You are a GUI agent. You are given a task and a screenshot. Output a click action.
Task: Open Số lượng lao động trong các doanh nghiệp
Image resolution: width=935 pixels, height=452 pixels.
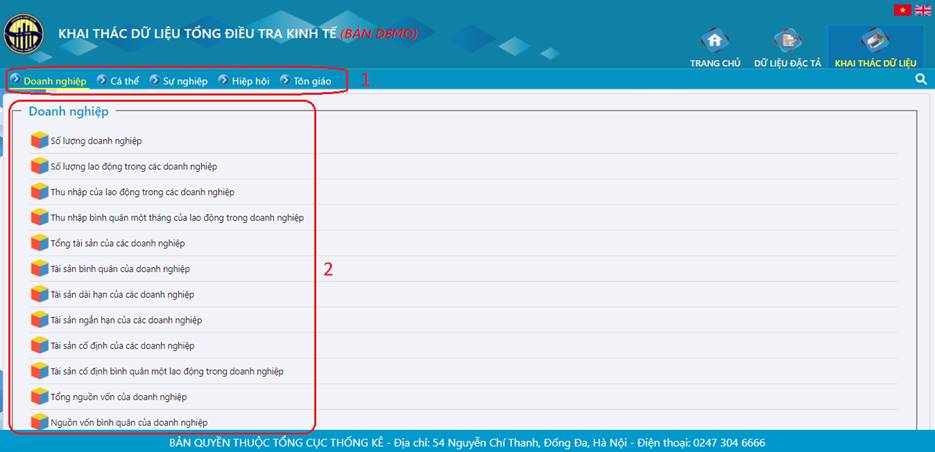click(133, 167)
